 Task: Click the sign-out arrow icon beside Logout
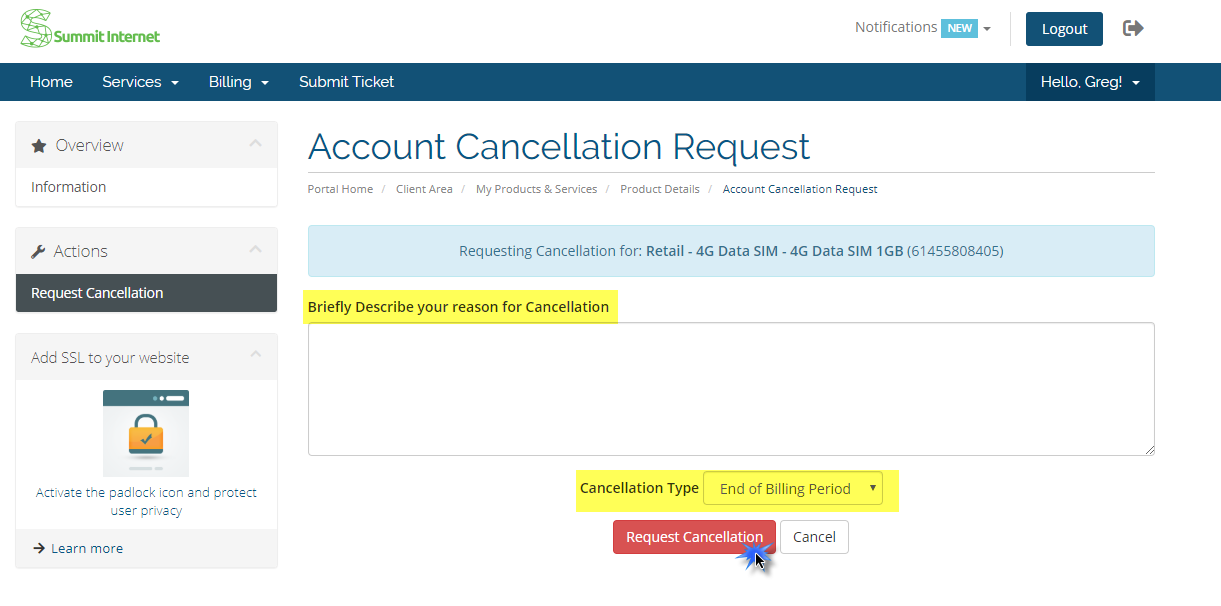[x=1133, y=28]
